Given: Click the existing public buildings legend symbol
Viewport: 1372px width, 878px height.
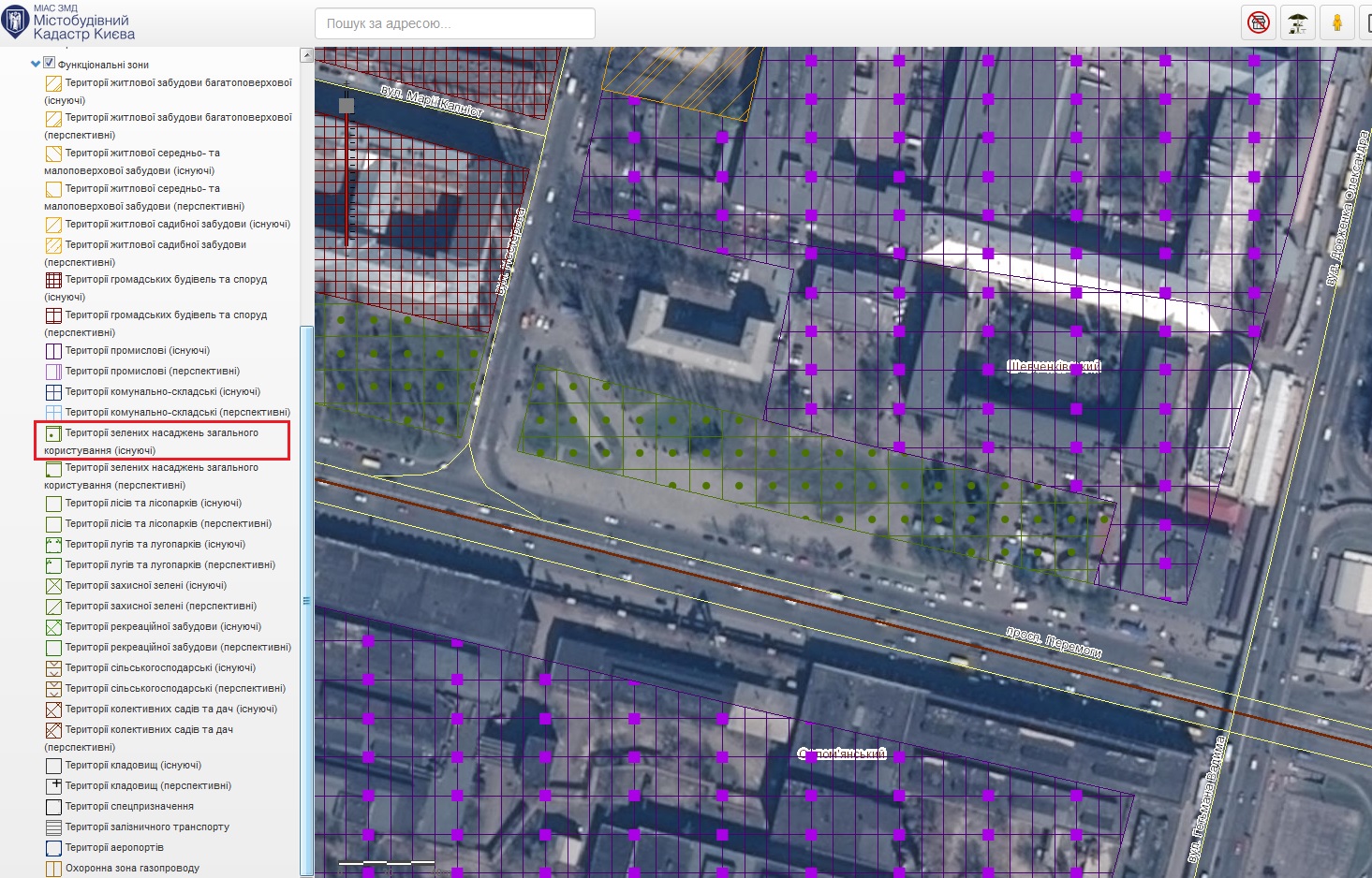Looking at the screenshot, I should coord(53,280).
